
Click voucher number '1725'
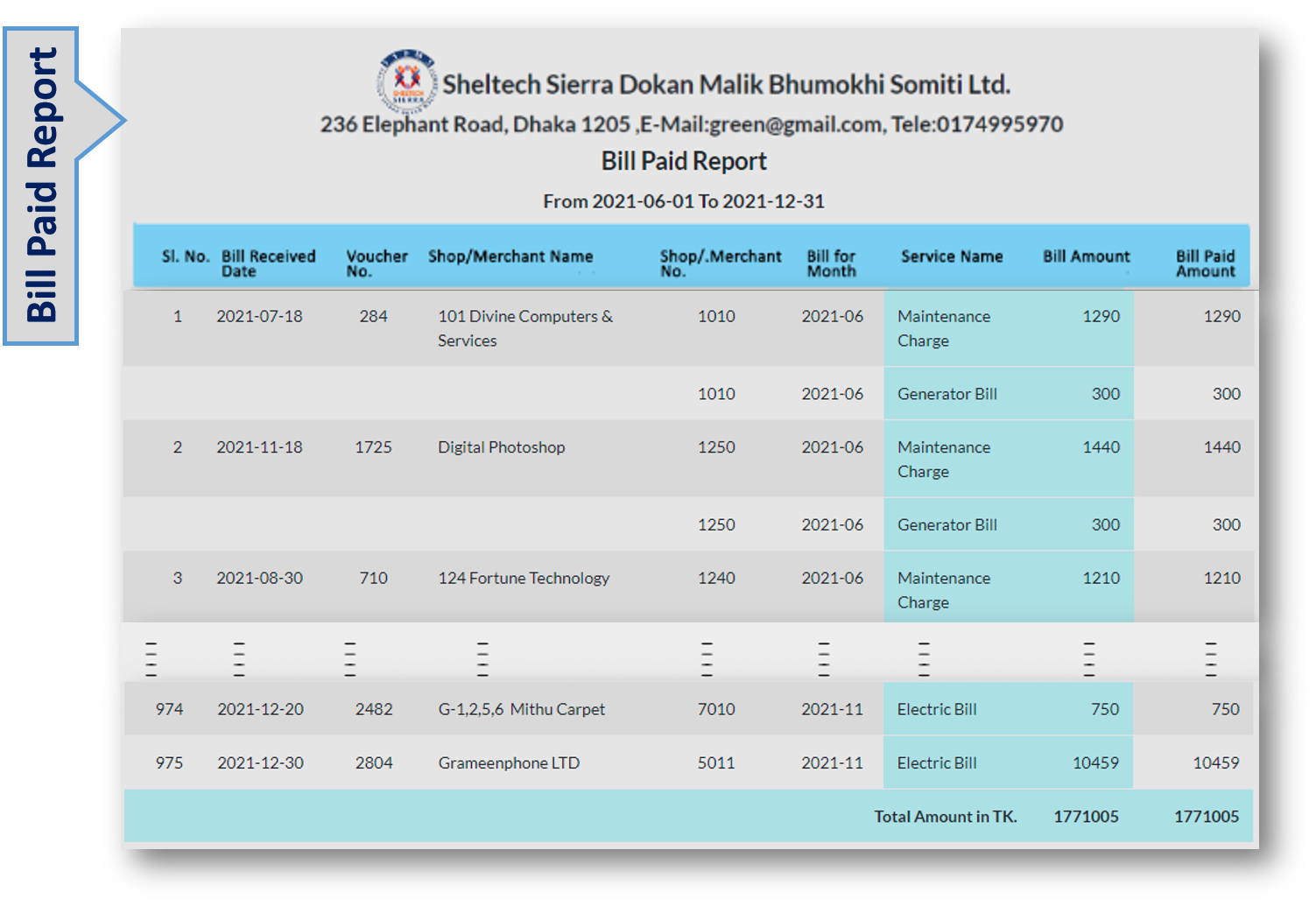coord(373,447)
